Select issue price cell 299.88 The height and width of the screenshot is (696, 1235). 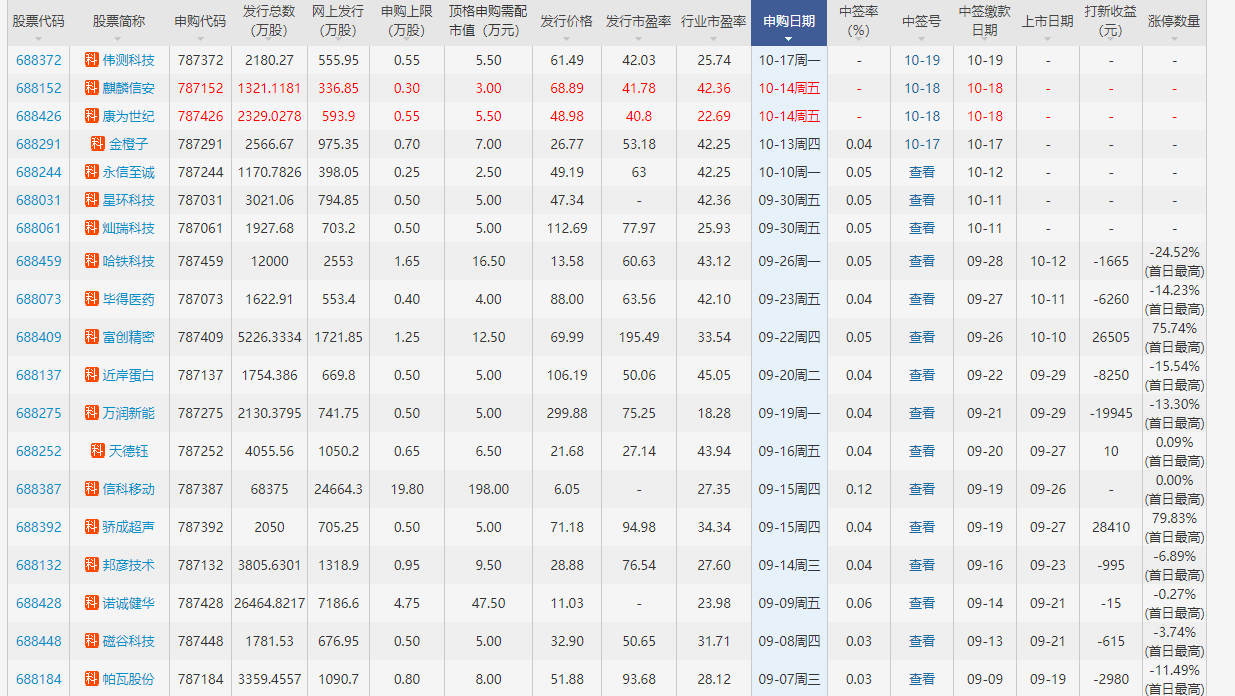[x=566, y=413]
